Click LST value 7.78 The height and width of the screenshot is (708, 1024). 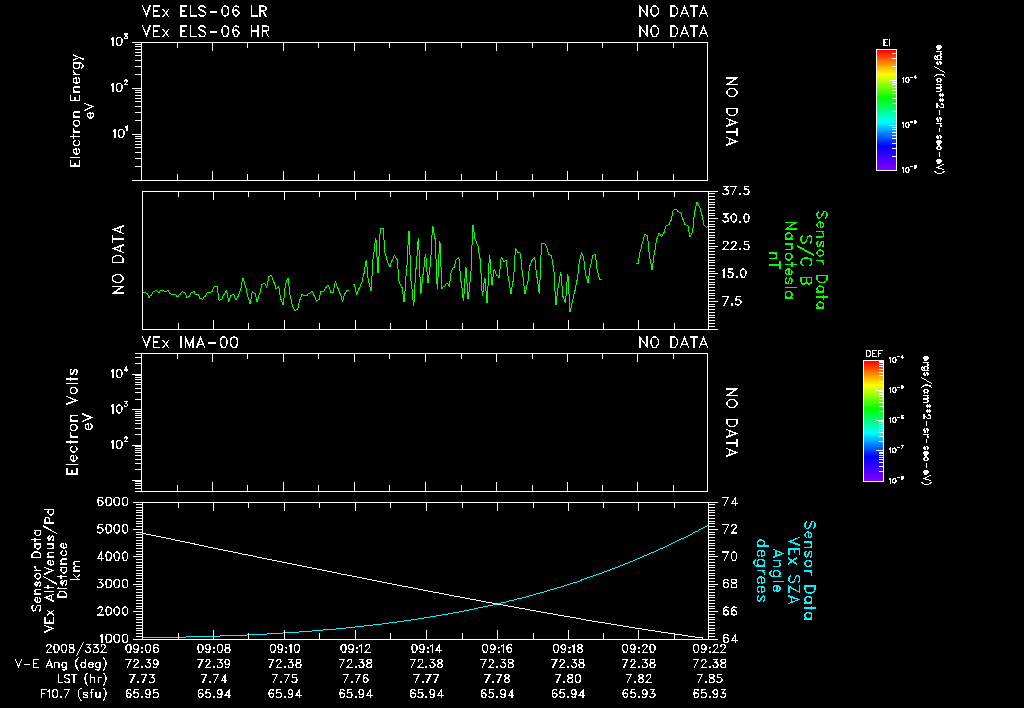[x=497, y=679]
